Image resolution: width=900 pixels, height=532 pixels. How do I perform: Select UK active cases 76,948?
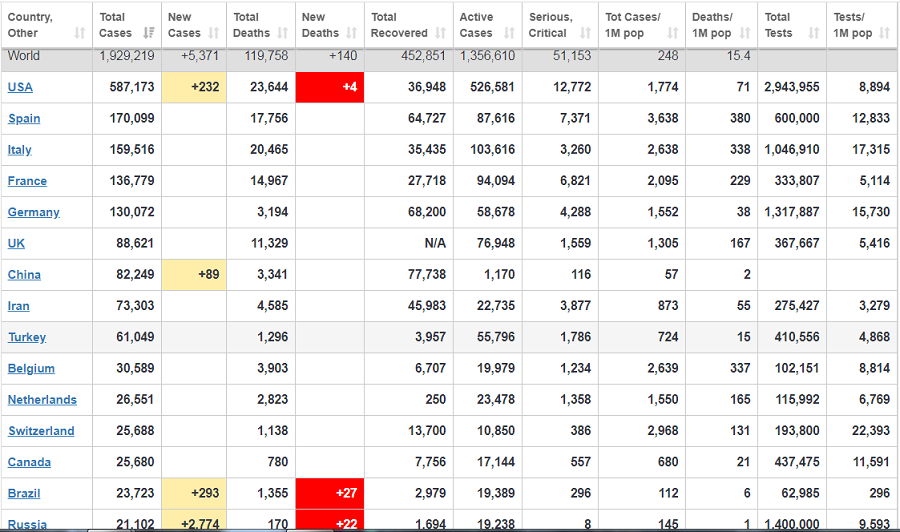click(496, 243)
